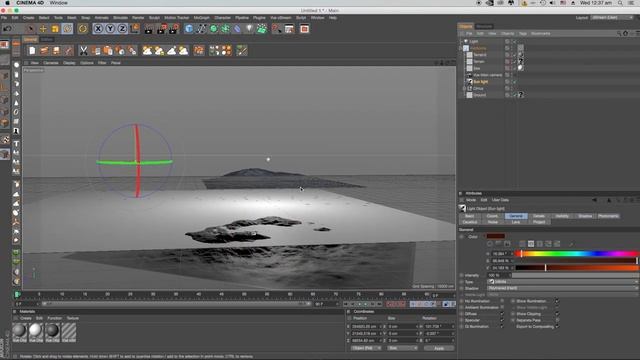
Task: Click the Vue scissors icon
Action: pos(83,51)
